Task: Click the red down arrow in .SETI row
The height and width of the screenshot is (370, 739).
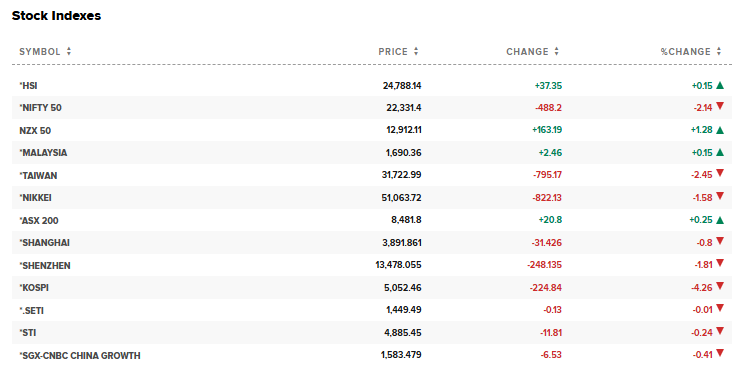Action: 720,308
